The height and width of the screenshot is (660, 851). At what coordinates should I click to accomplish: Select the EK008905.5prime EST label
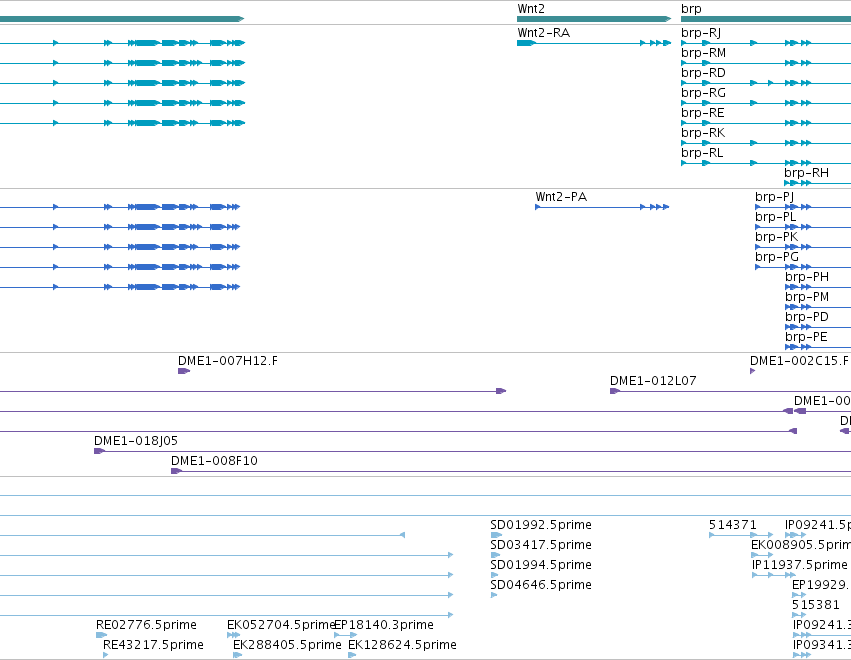[801, 545]
